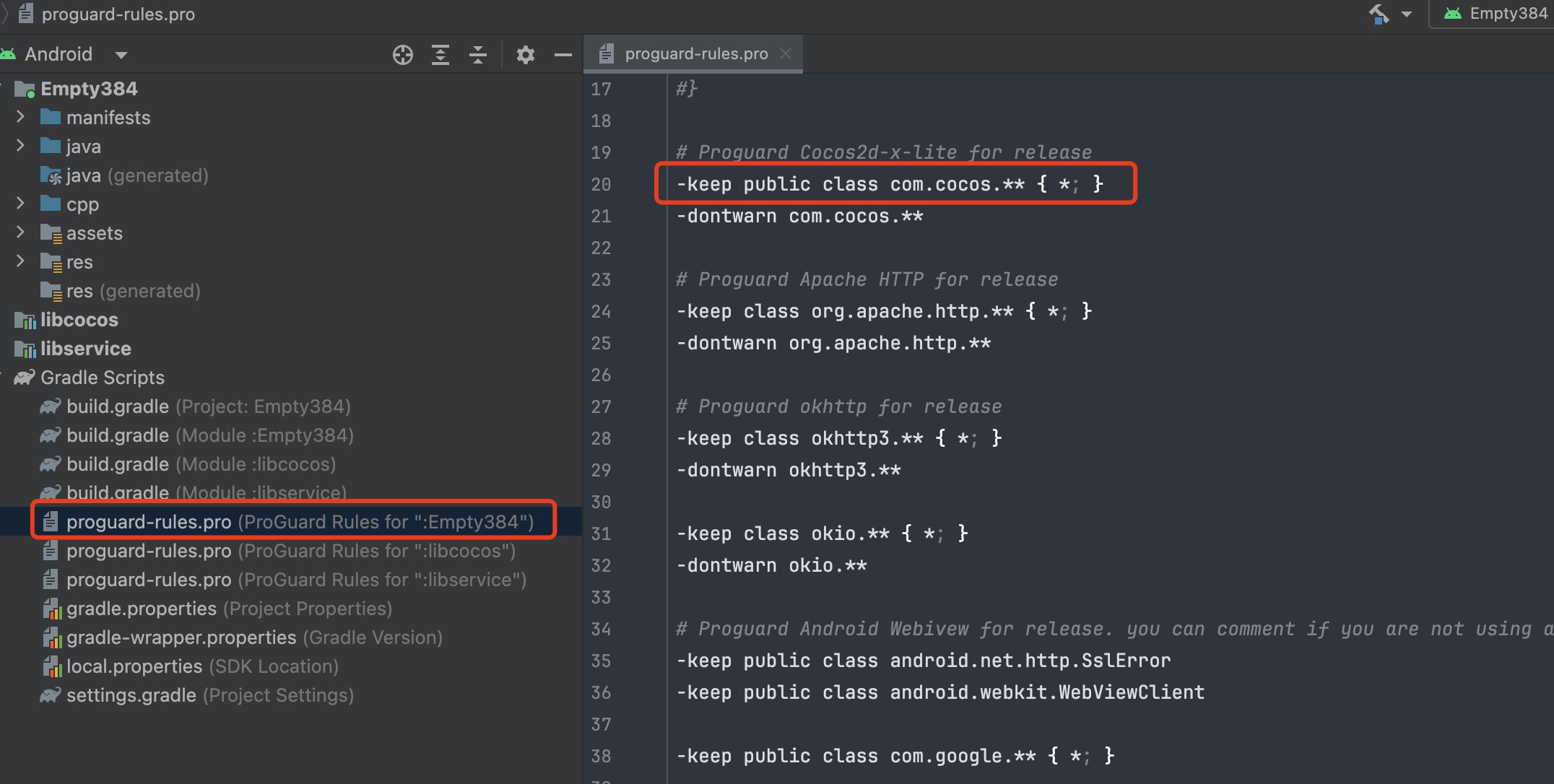This screenshot has width=1554, height=784.
Task: Open the Empty384 run configuration dropdown
Action: pyautogui.click(x=1495, y=14)
